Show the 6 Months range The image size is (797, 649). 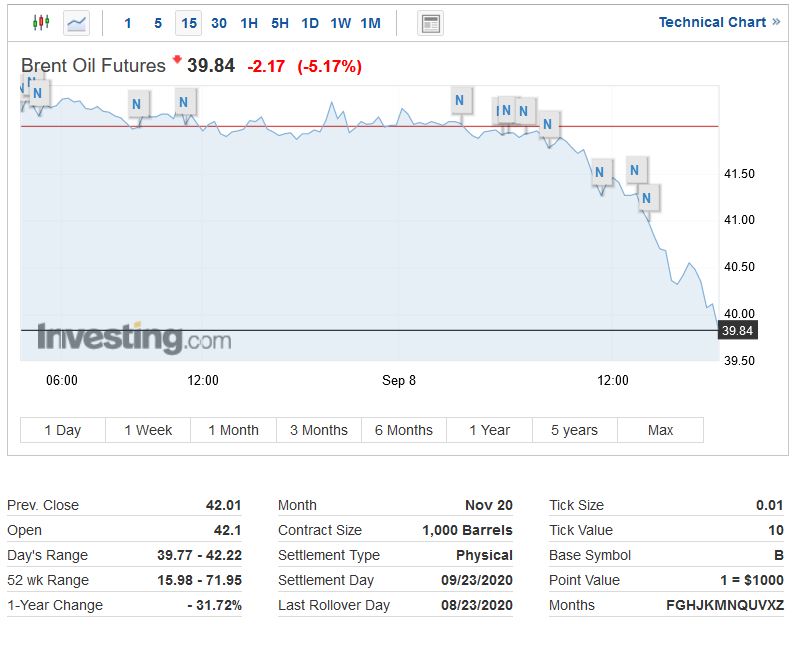point(404,430)
